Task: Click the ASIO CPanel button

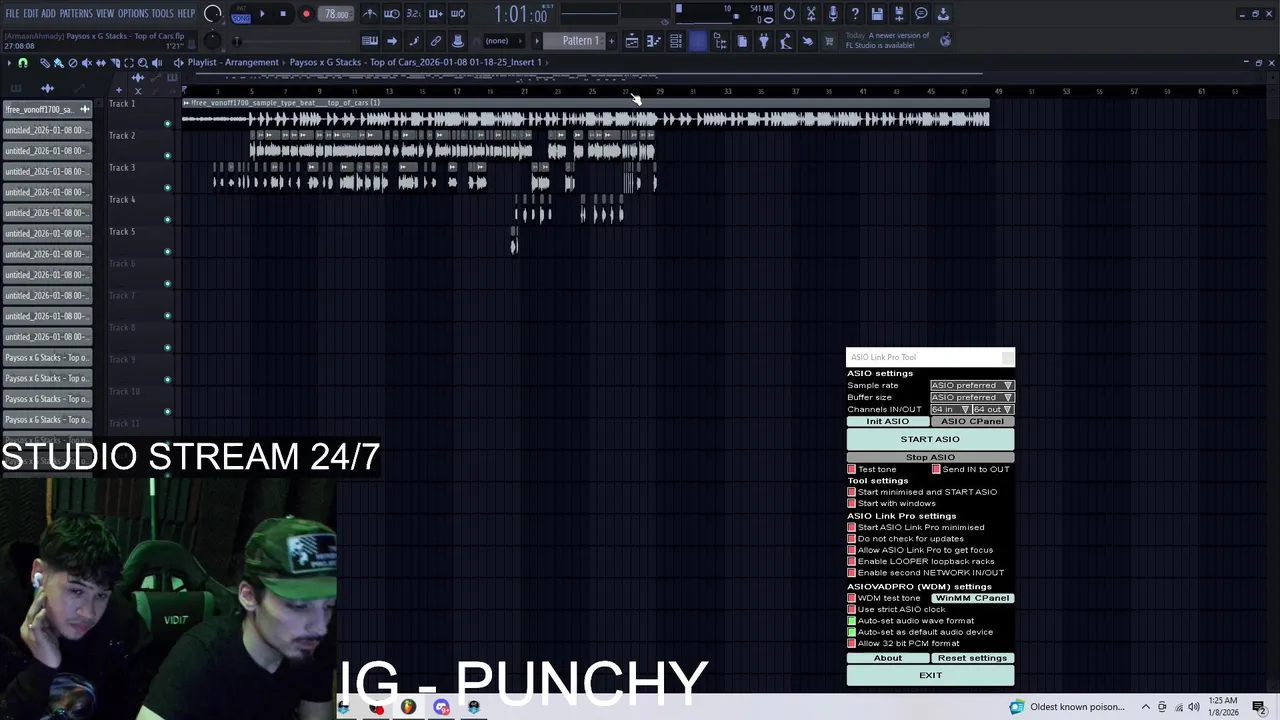Action: (972, 421)
